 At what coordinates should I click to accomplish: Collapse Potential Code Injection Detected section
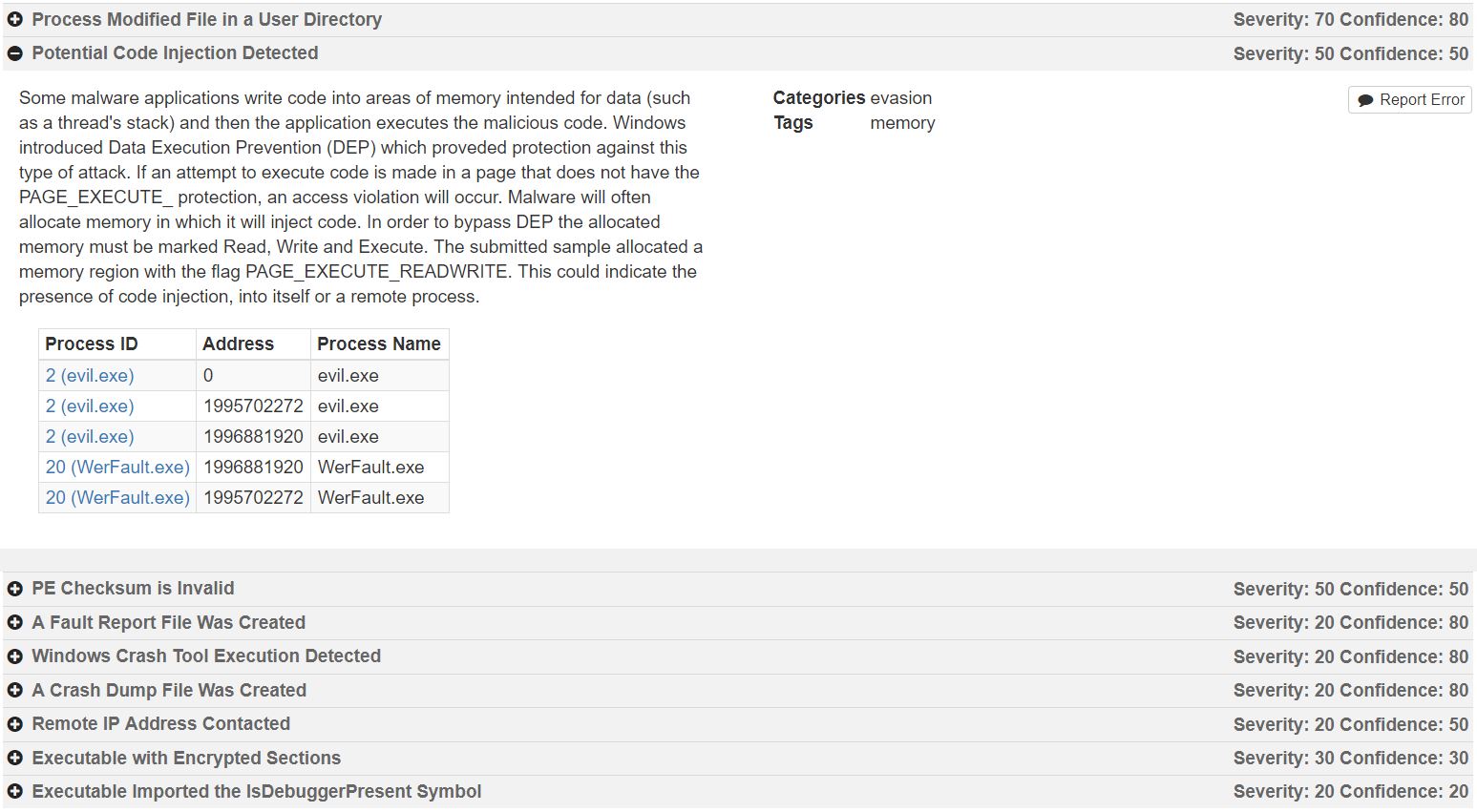pos(15,53)
